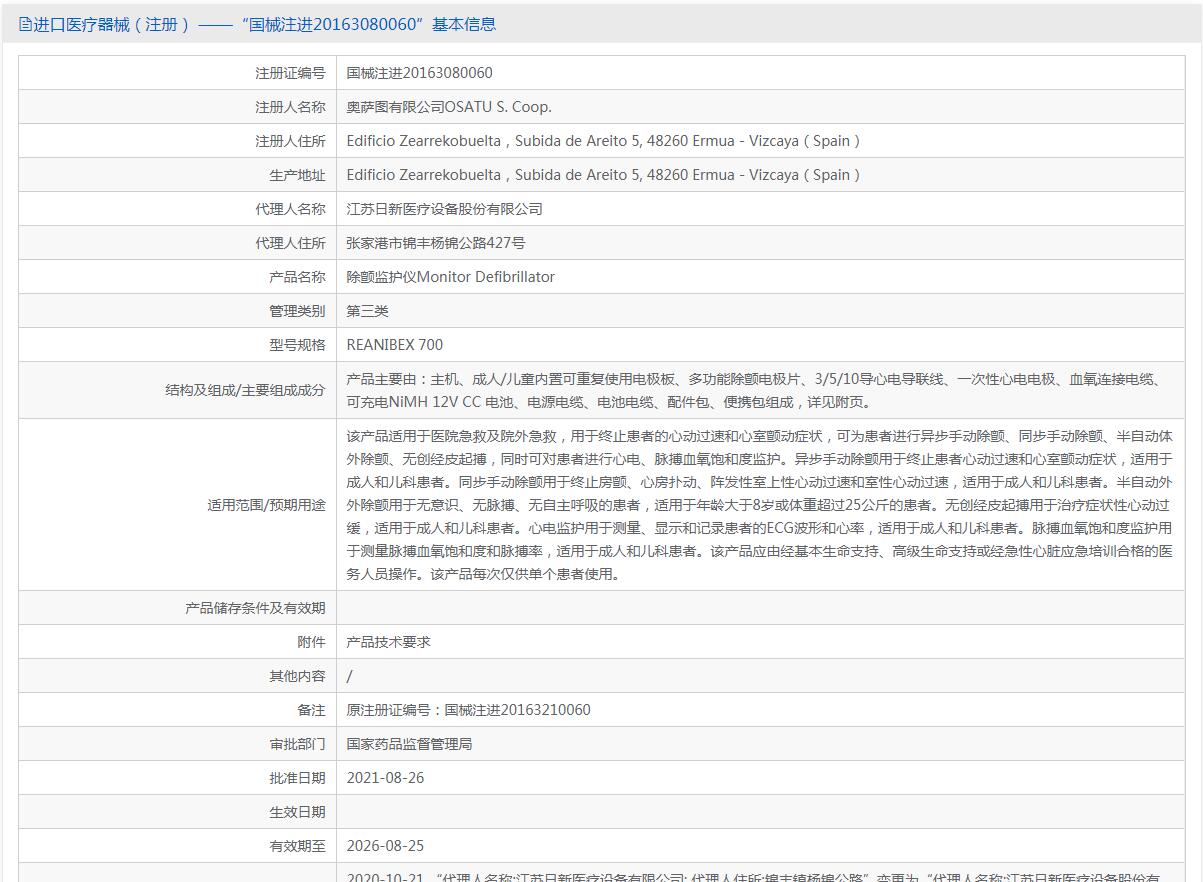
Task: Select approval department 国家药品监督管理局
Action: tap(409, 744)
